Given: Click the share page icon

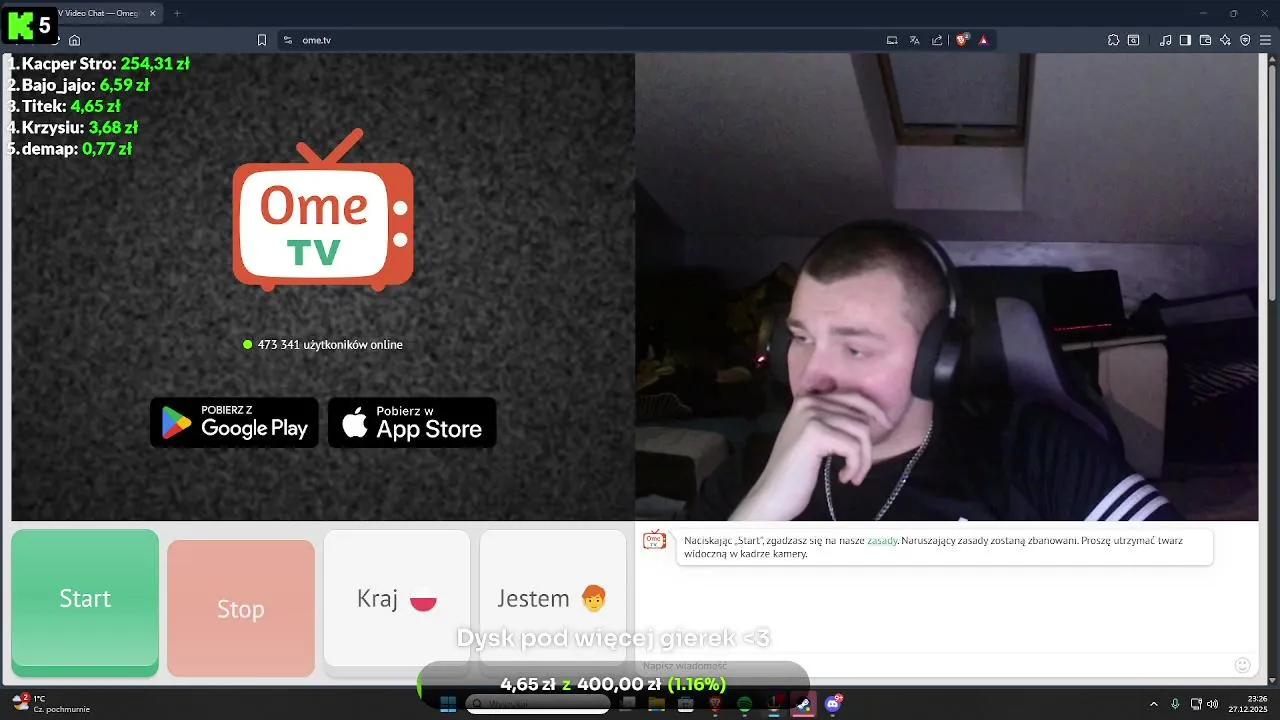Looking at the screenshot, I should (937, 40).
